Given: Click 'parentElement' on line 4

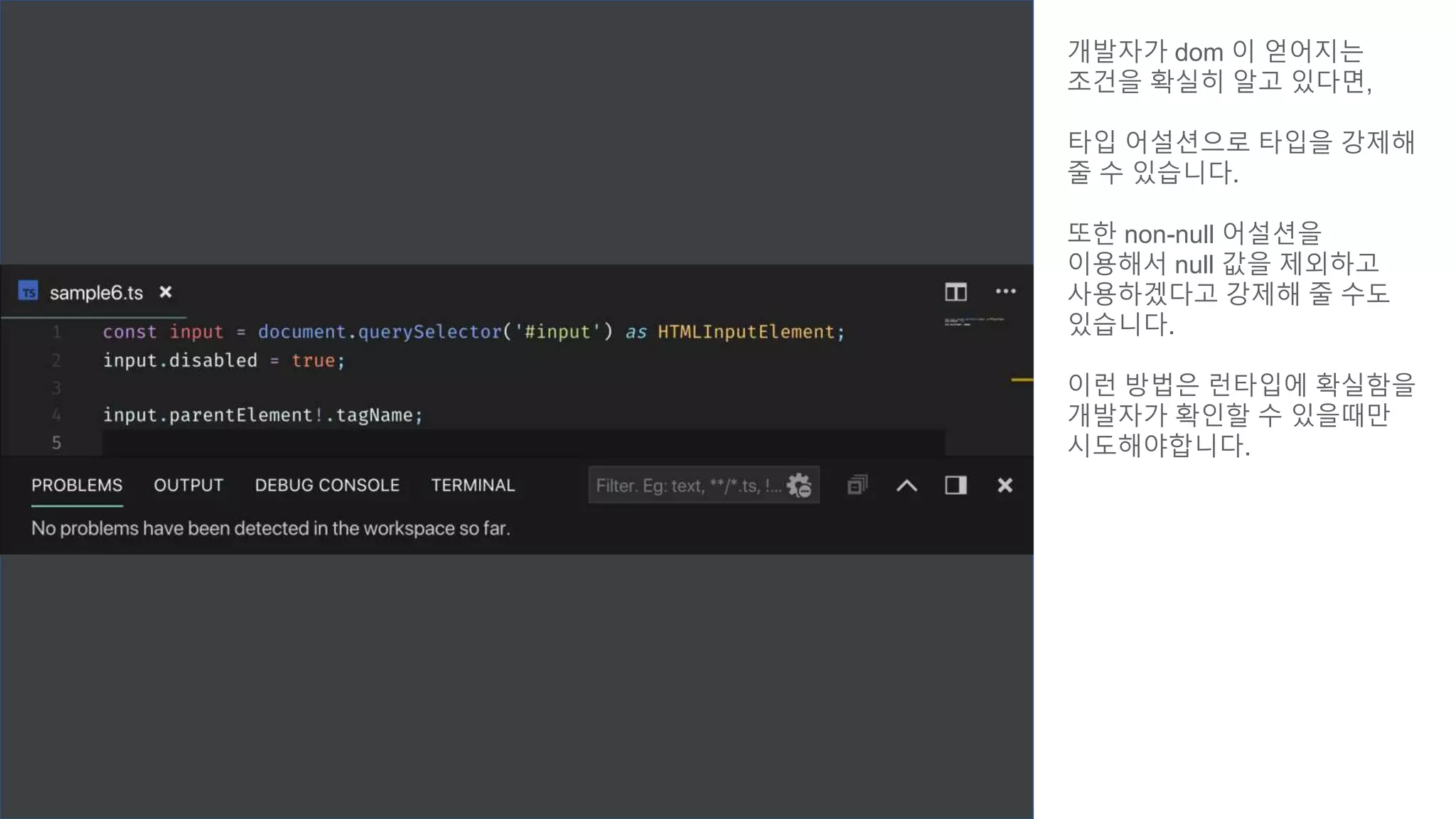Looking at the screenshot, I should (240, 415).
